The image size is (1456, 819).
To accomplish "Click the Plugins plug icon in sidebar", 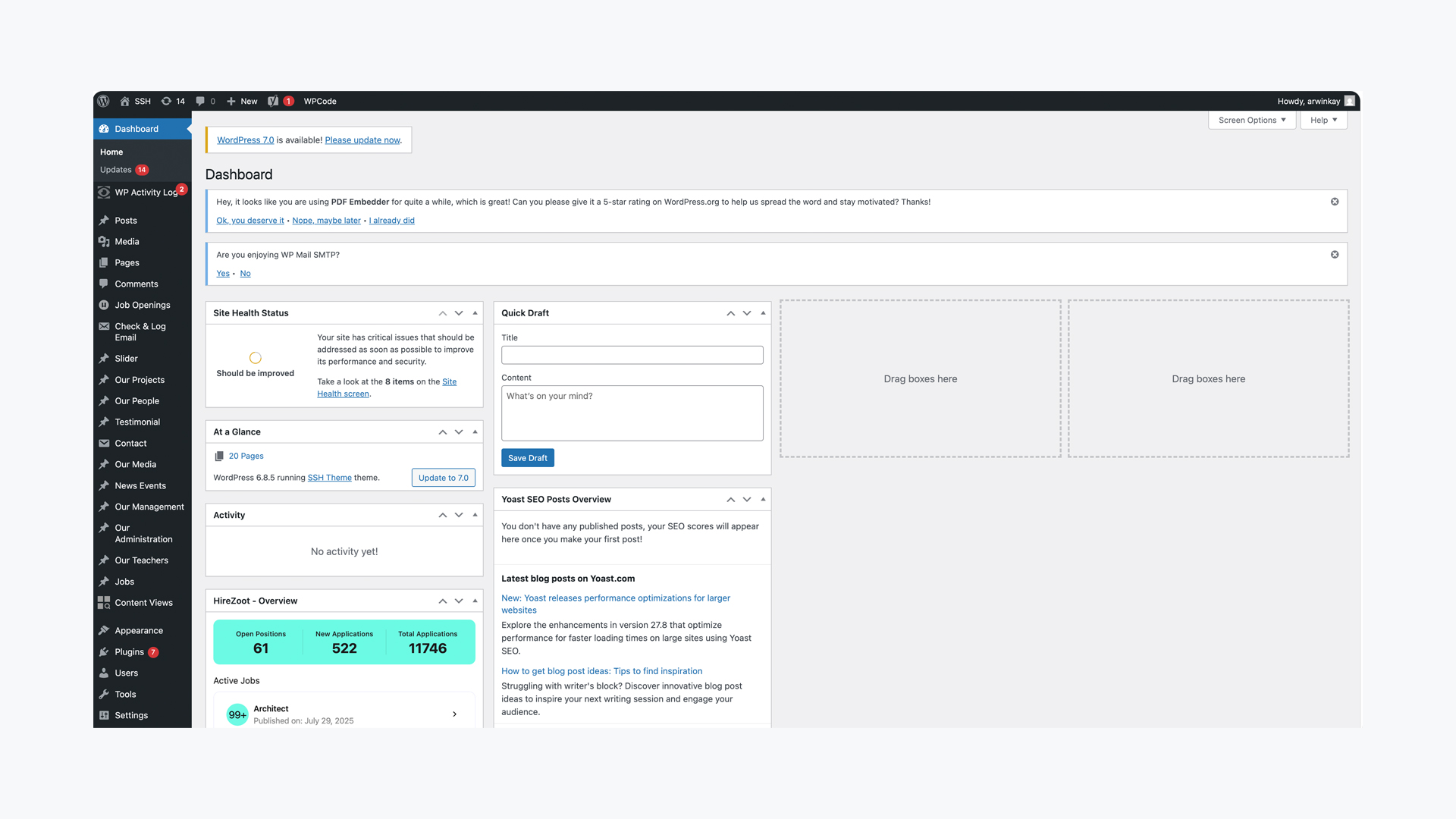I will [104, 652].
